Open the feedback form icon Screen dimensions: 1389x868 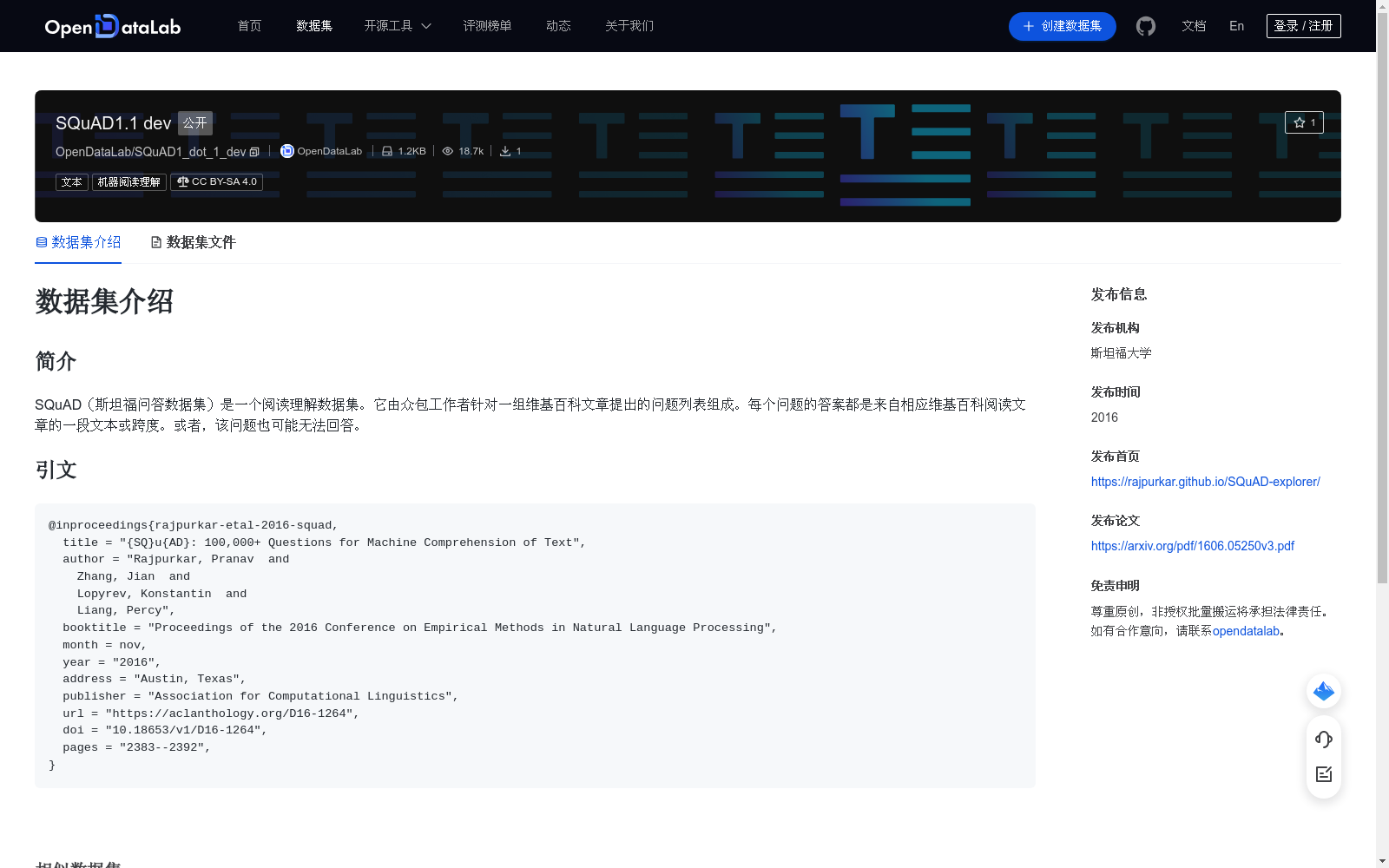(x=1324, y=774)
